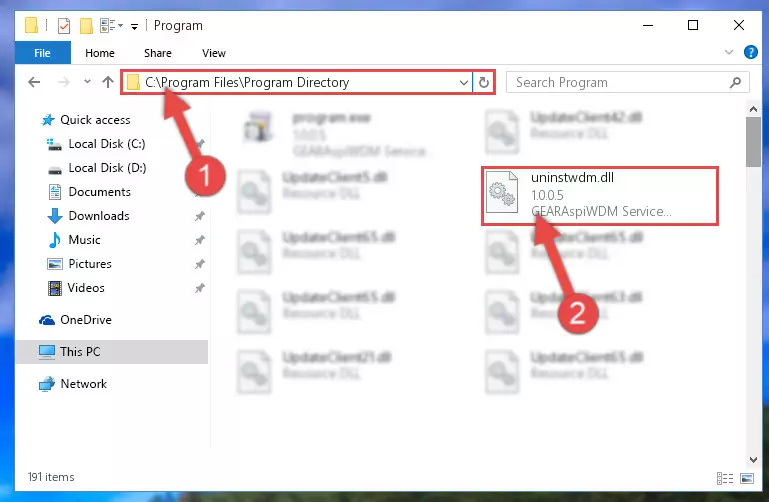Click pin icon next to Videos
This screenshot has height=502, width=769.
(x=200, y=288)
